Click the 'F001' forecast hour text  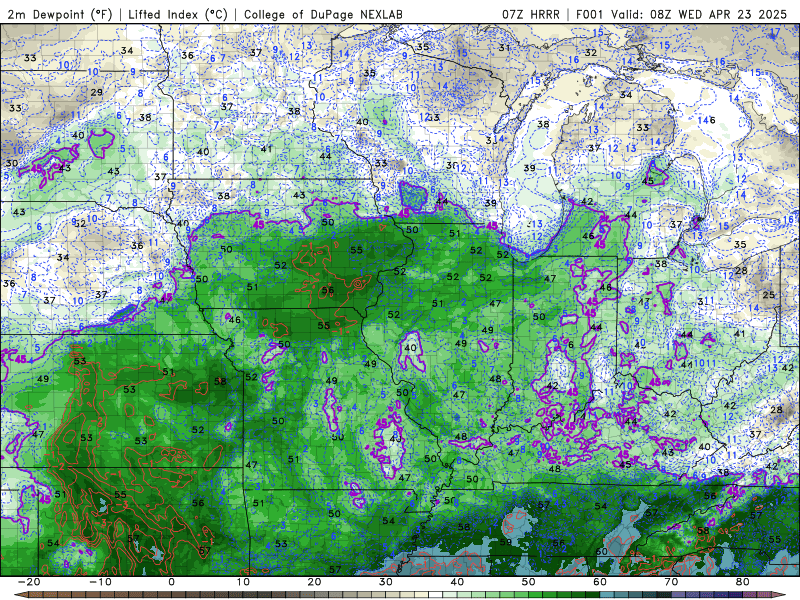click(591, 14)
